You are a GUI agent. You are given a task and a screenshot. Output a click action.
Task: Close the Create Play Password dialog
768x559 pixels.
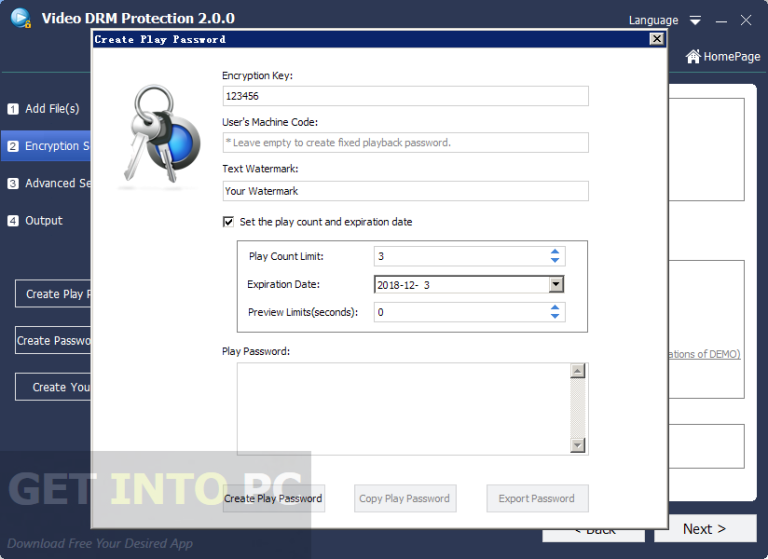(x=656, y=39)
